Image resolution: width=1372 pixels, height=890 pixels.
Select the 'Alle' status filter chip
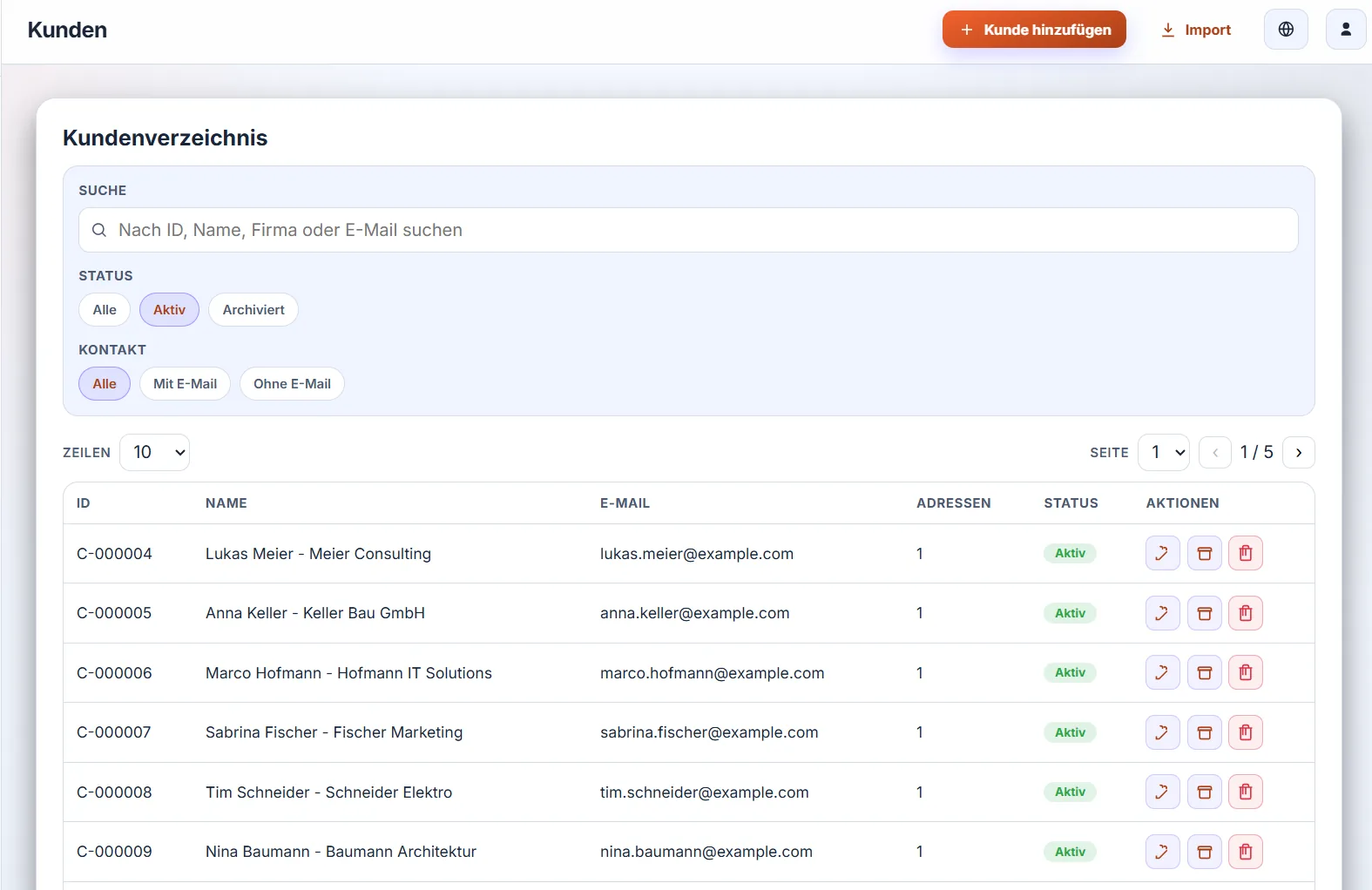105,310
